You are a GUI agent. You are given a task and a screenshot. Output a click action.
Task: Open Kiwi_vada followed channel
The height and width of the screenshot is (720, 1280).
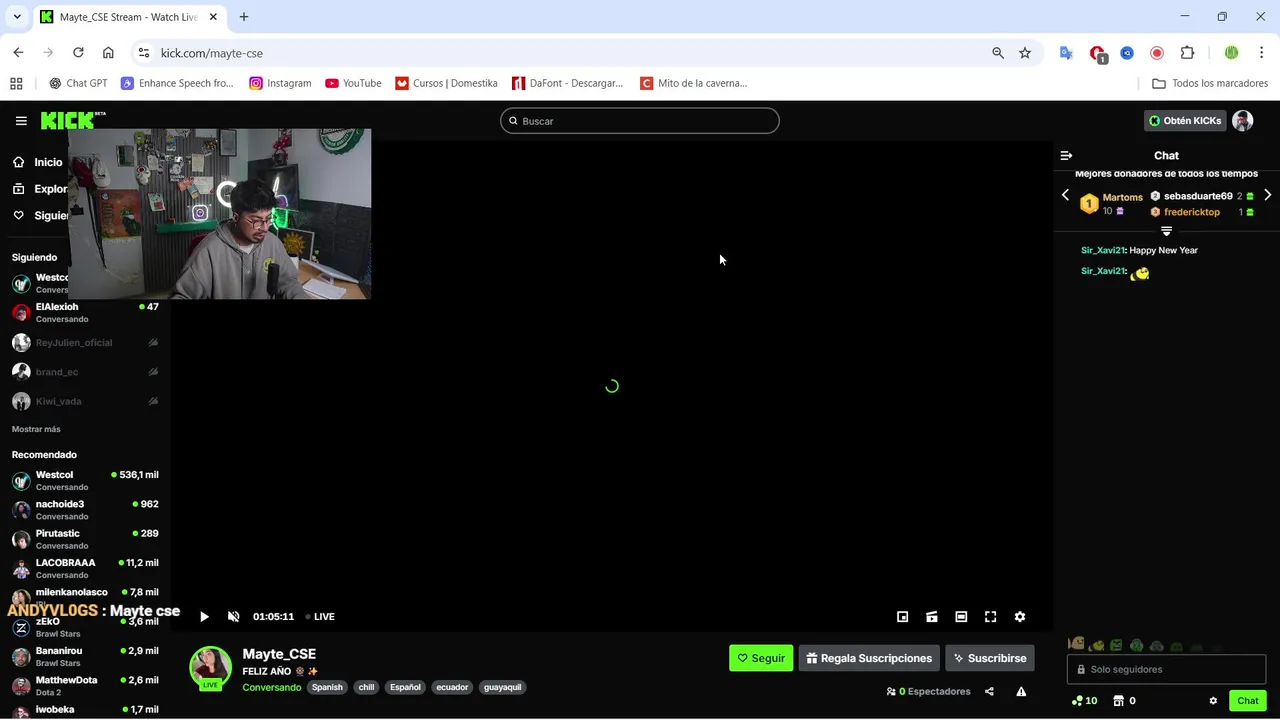85,401
